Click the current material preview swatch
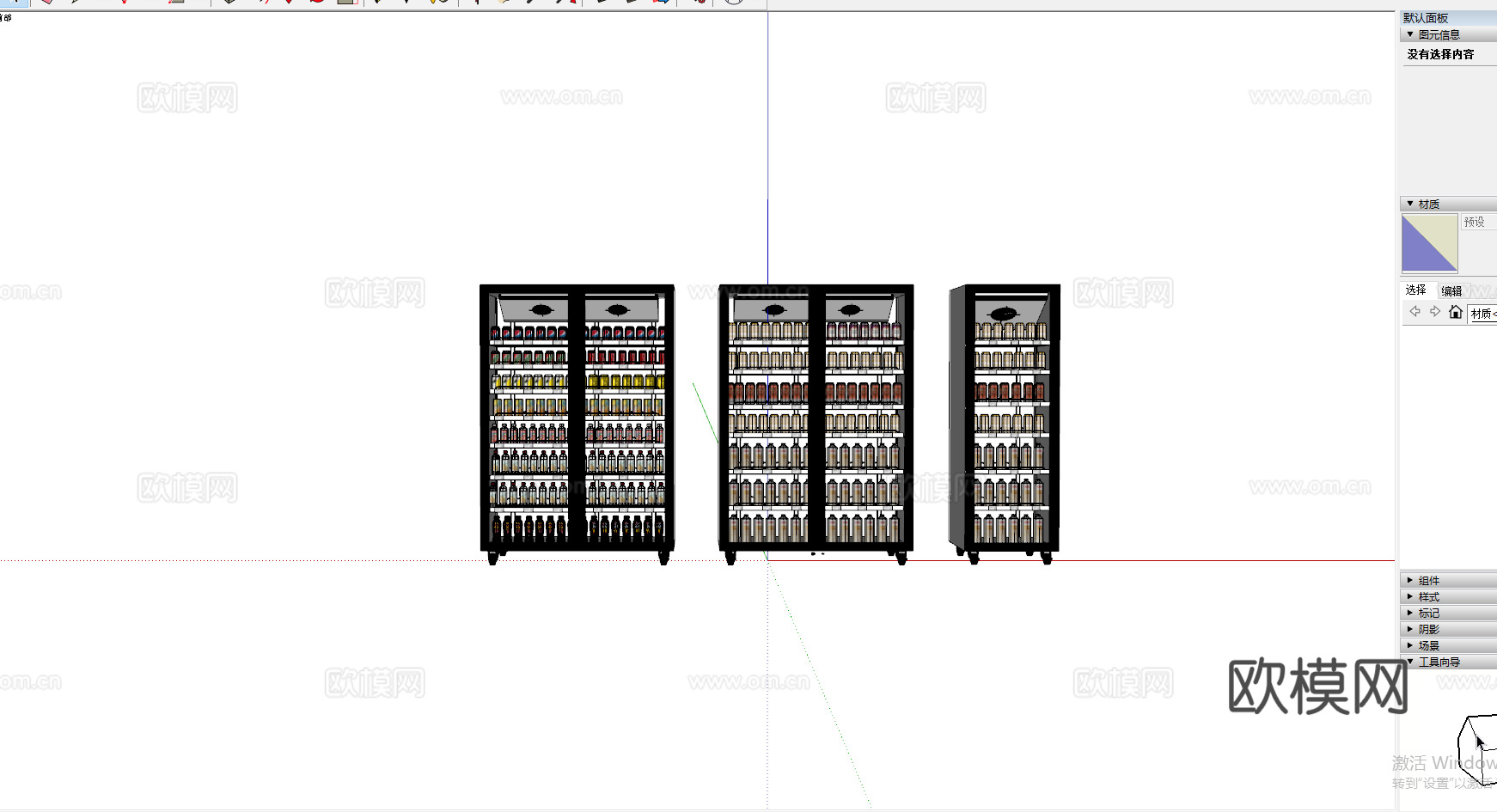The width and height of the screenshot is (1497, 812). click(x=1429, y=243)
